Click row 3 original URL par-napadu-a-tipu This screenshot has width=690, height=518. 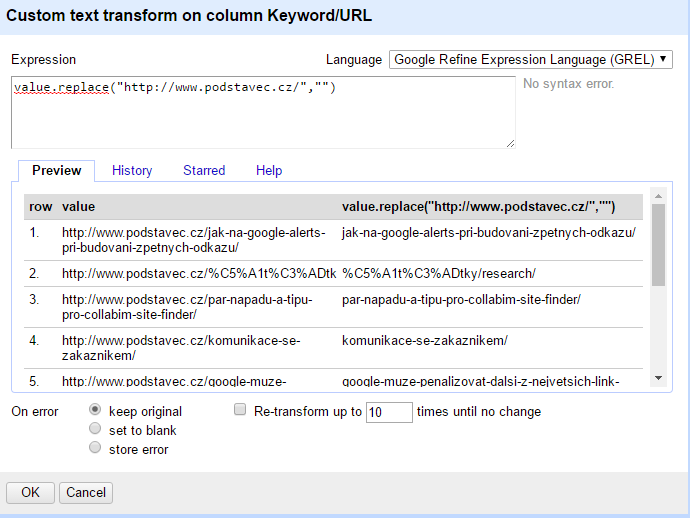click(187, 307)
